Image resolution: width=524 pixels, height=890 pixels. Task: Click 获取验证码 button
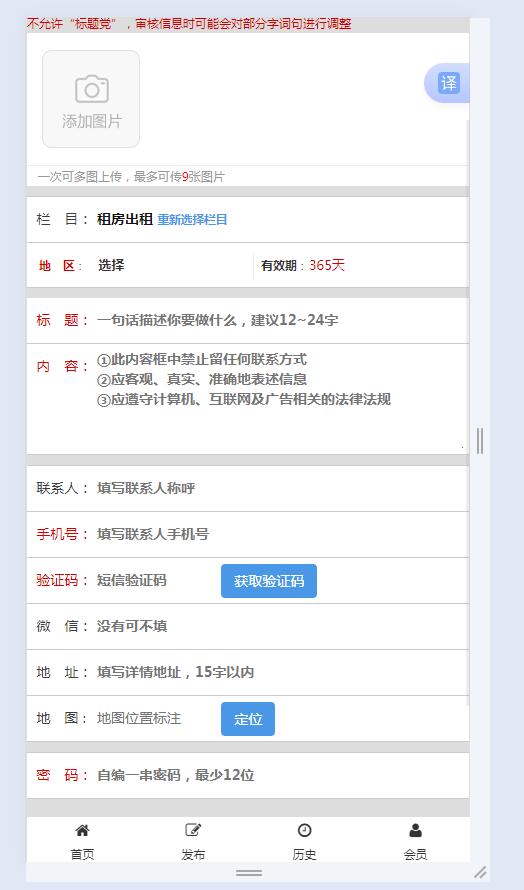[269, 581]
